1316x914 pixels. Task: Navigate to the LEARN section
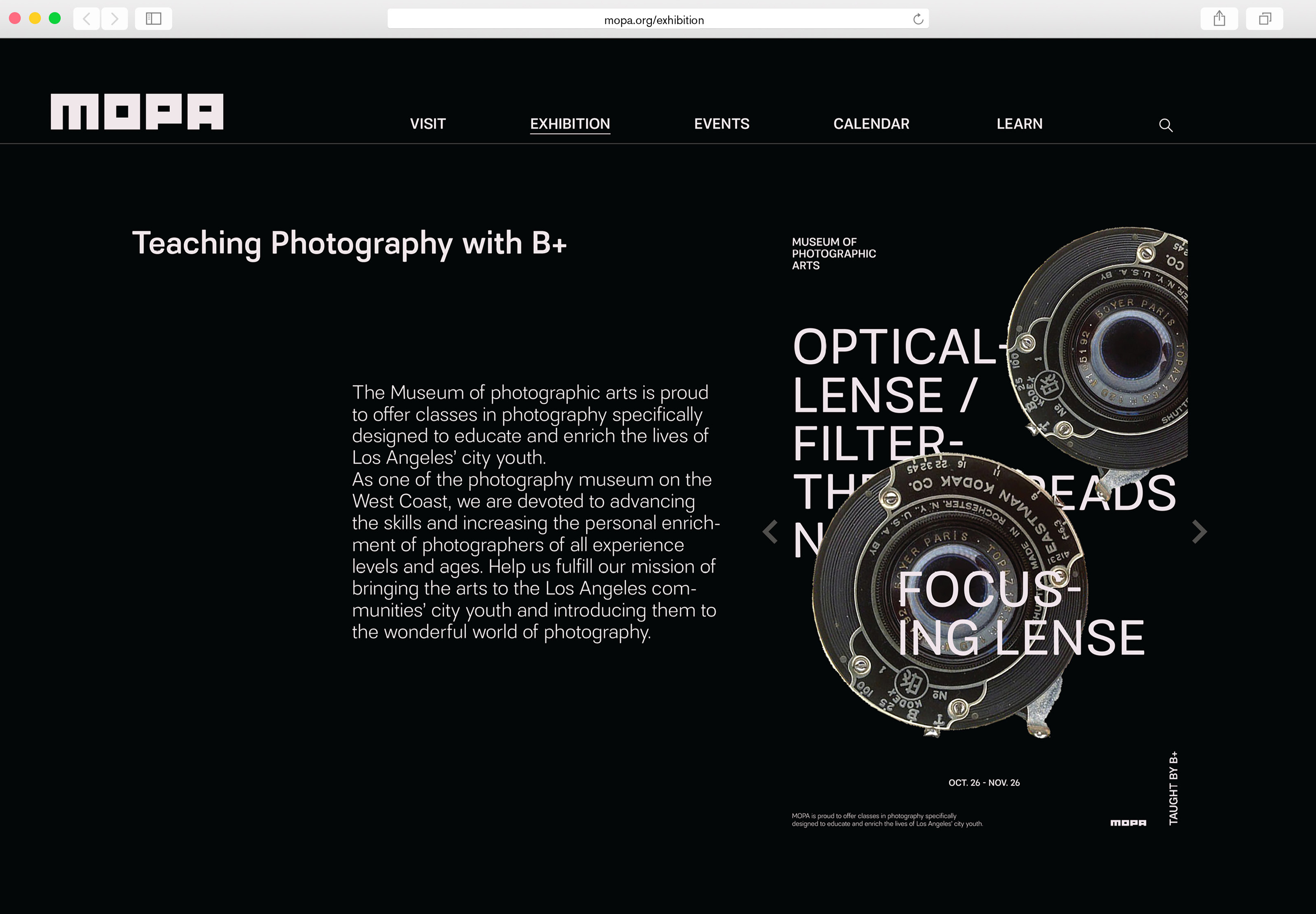click(1019, 124)
